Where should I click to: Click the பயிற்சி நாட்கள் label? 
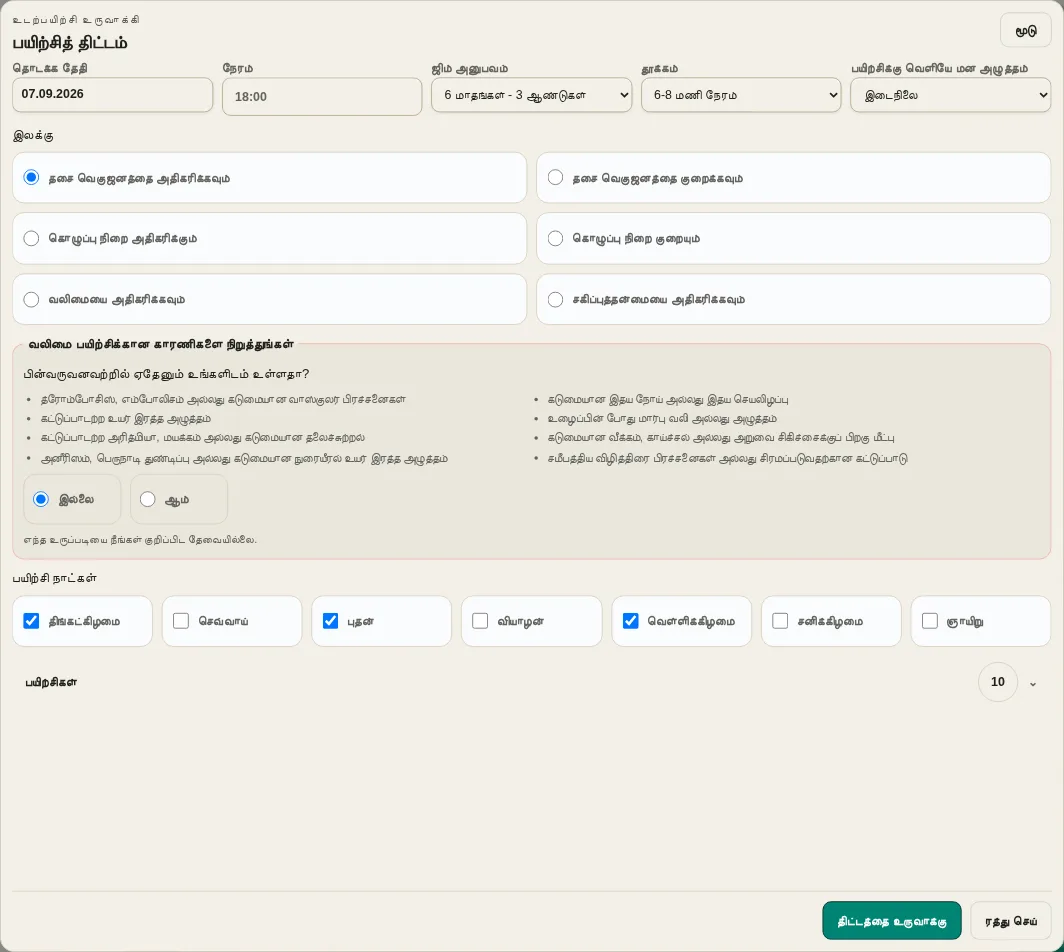54,578
